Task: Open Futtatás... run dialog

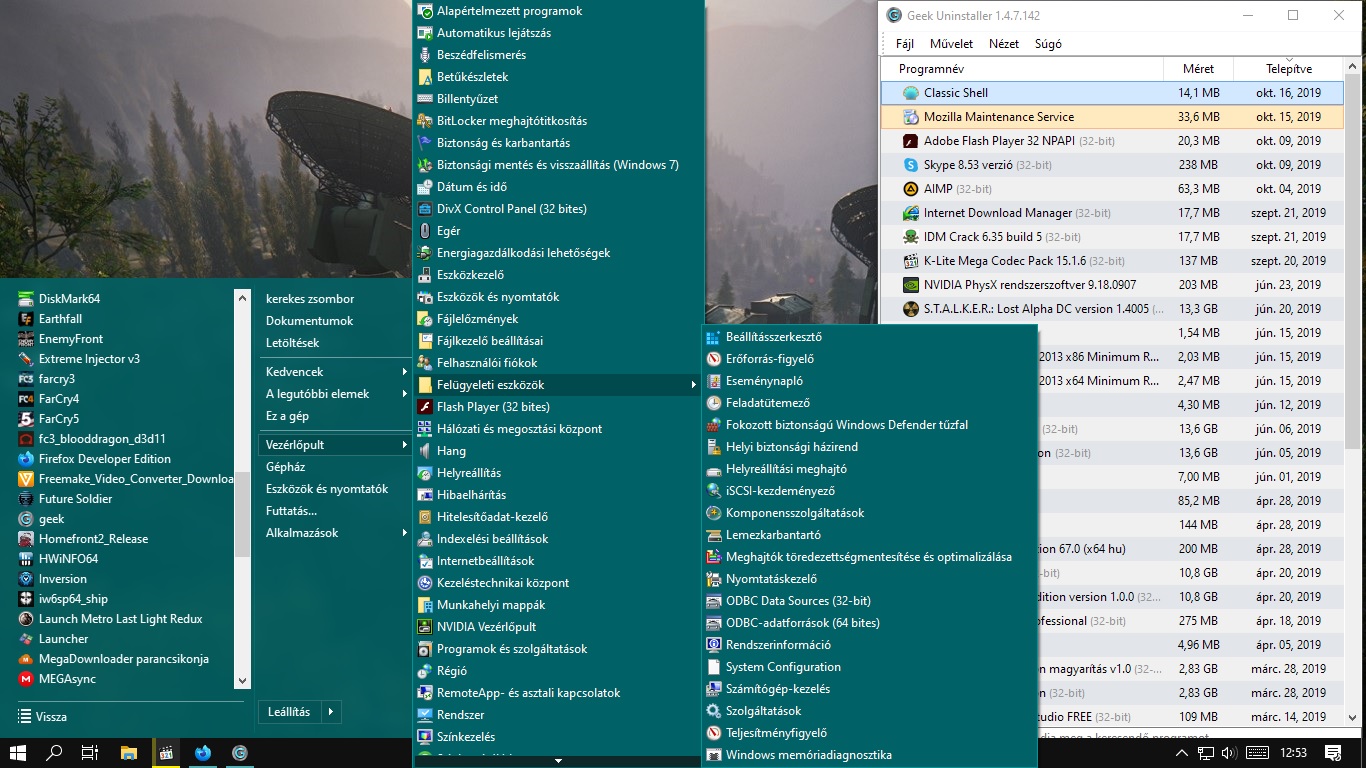Action: 291,511
